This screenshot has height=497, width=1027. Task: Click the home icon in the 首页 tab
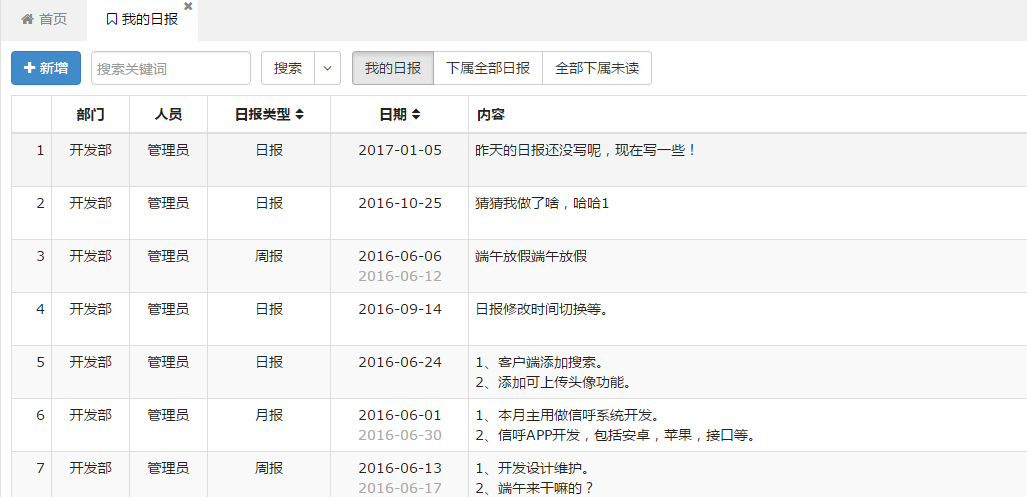(28, 20)
